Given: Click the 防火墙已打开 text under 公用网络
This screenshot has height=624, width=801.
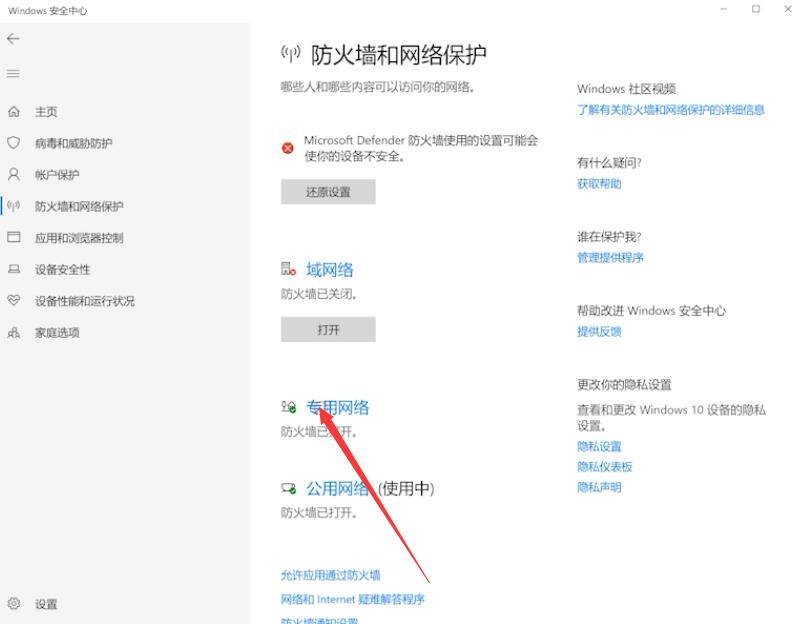Looking at the screenshot, I should (x=319, y=513).
